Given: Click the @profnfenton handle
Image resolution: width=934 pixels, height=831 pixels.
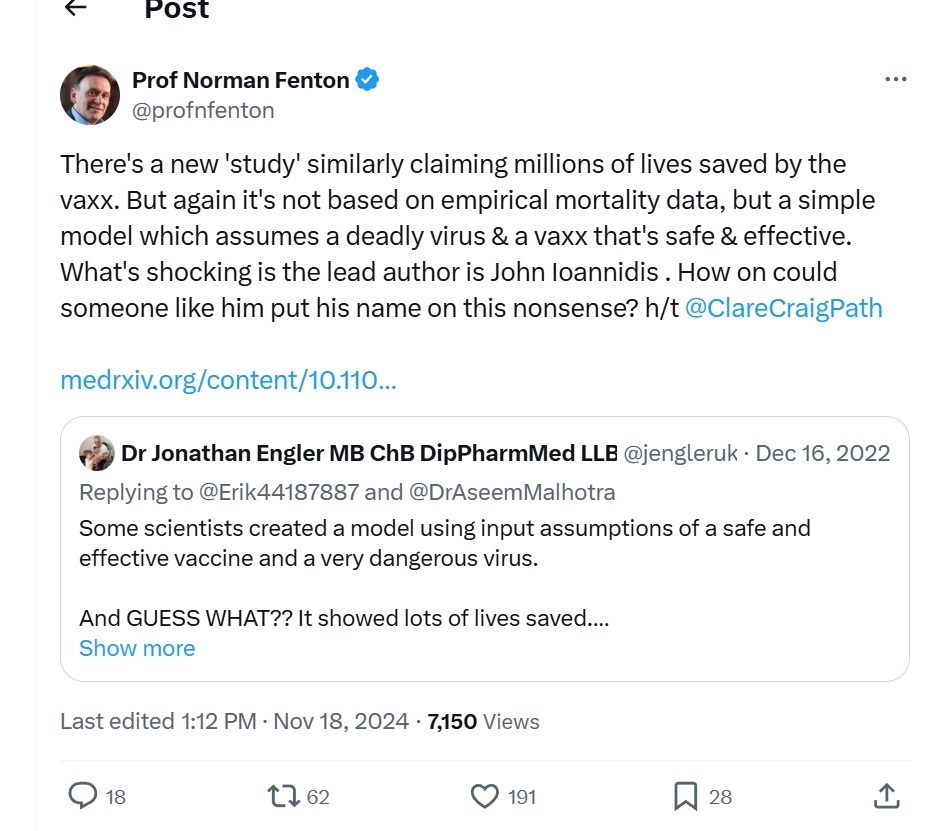Looking at the screenshot, I should click(x=203, y=110).
